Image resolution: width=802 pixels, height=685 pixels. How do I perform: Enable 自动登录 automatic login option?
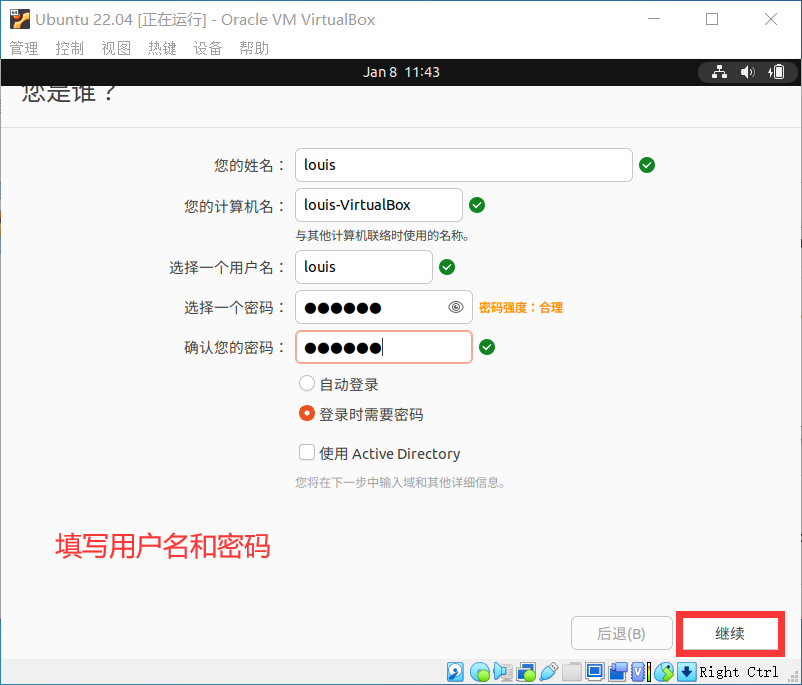tap(307, 383)
